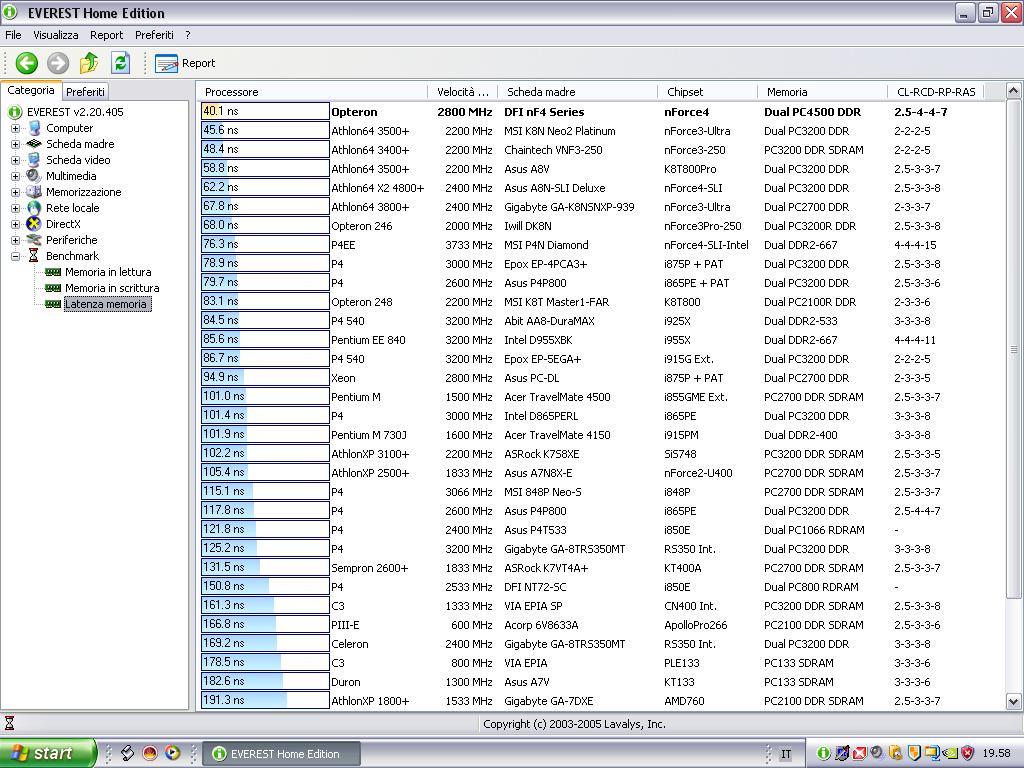Expand the Scheda madre tree node
The image size is (1024, 768).
tap(15, 144)
